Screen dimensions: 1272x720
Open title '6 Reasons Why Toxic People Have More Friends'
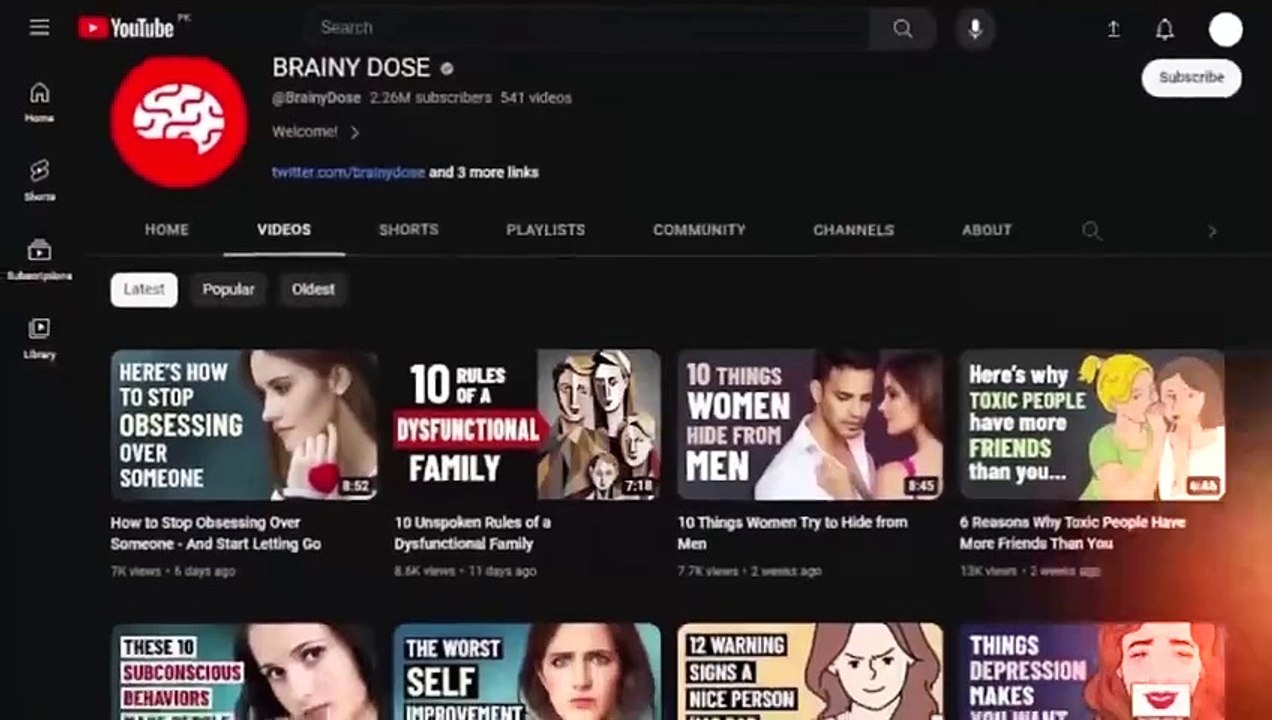click(1072, 533)
